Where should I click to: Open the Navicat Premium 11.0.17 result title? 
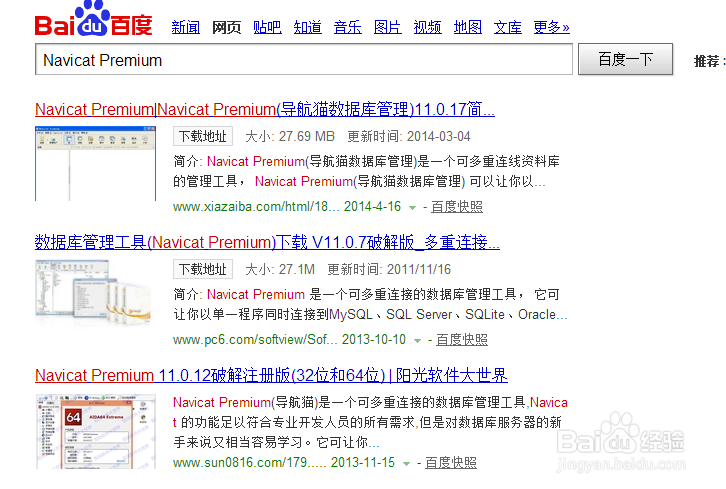[x=265, y=109]
